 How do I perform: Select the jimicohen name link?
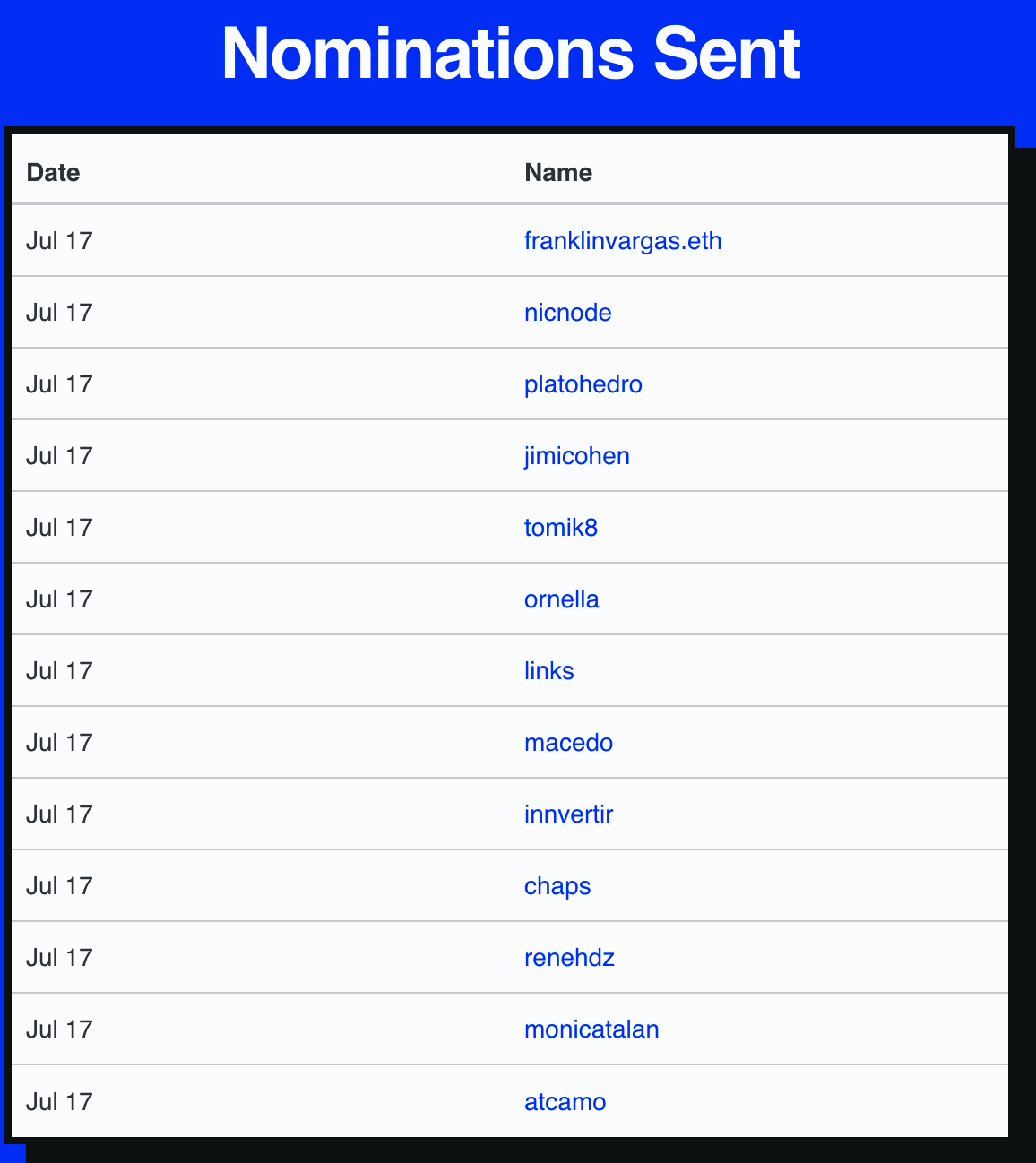(576, 456)
